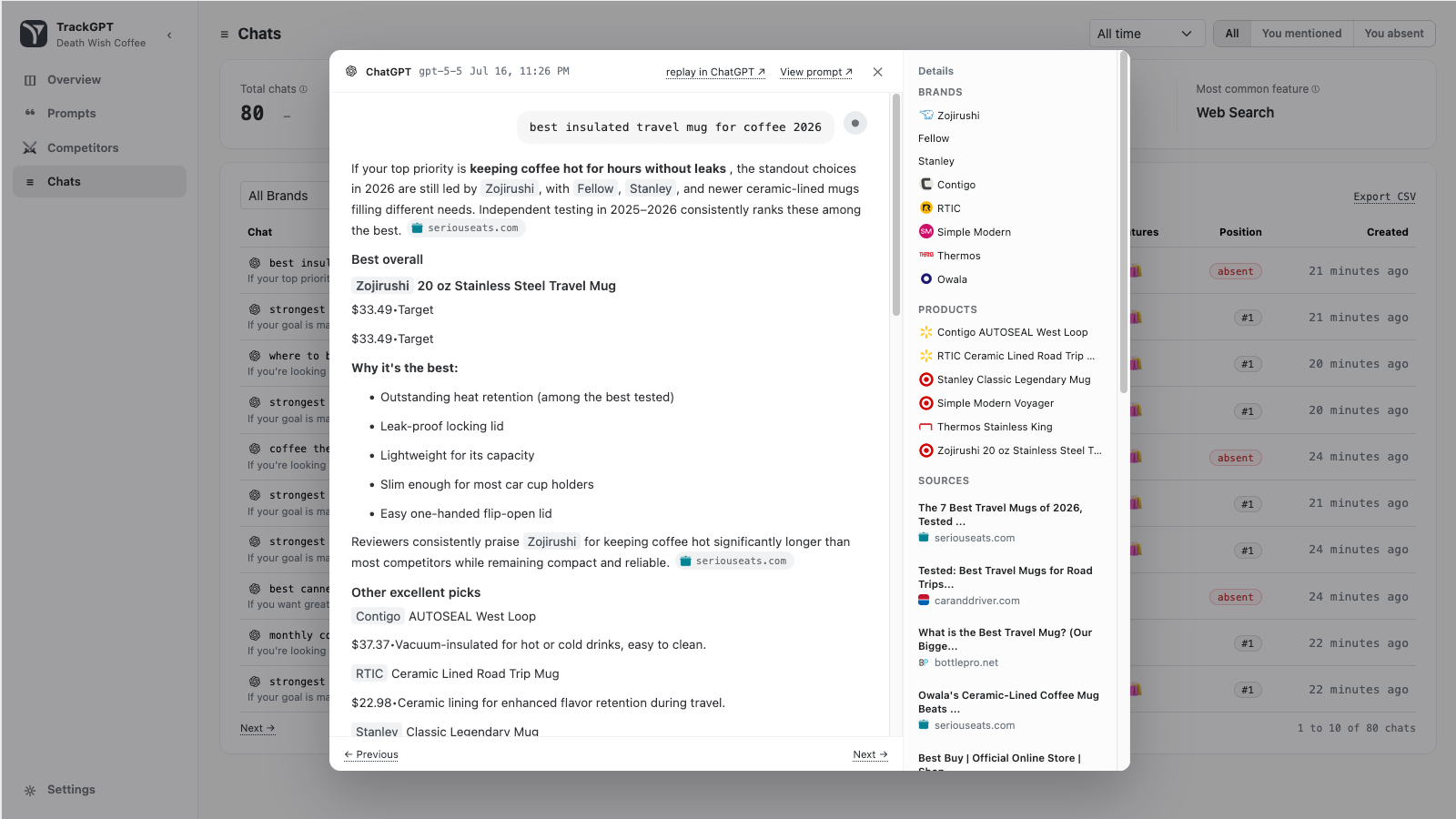
Task: Click the Walmart icon beside Contigo AUTOSEAL West Loop
Action: (x=926, y=332)
